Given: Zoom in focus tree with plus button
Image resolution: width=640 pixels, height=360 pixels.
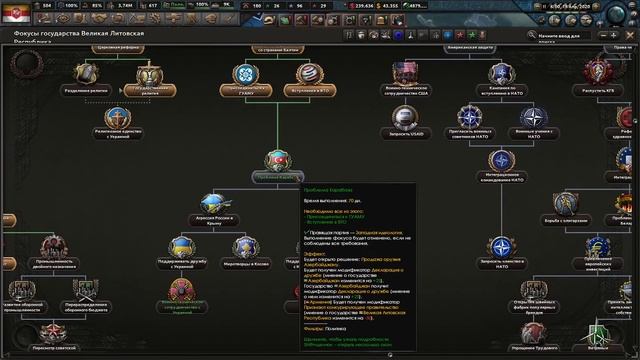Looking at the screenshot, I should [613, 36].
